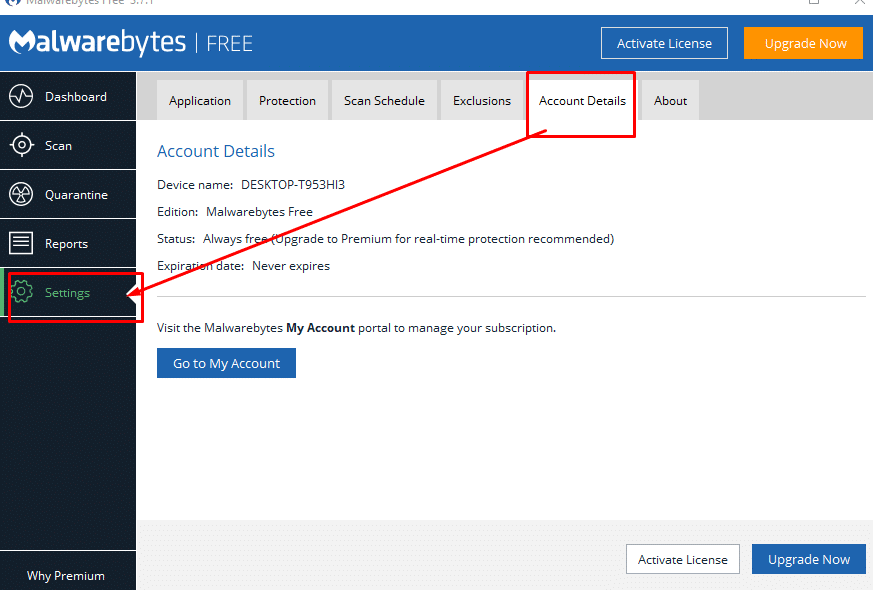873x590 pixels.
Task: Click the Quarantine radiation icon
Action: (21, 194)
